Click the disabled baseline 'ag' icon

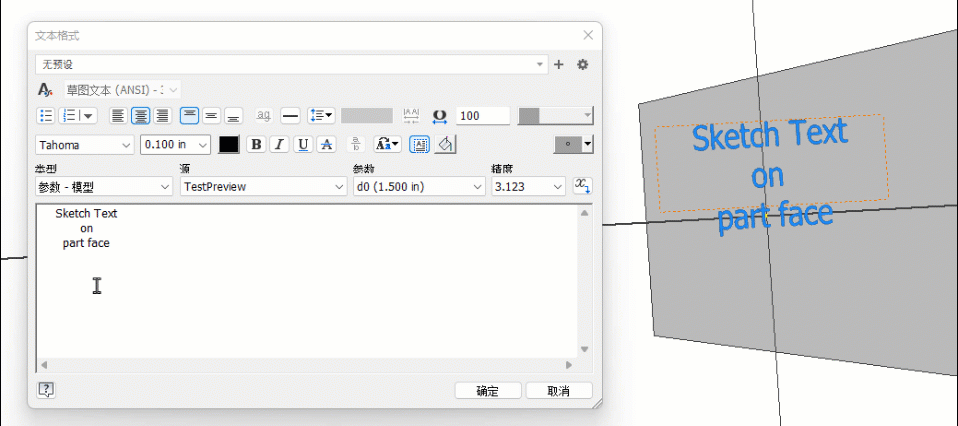tap(263, 115)
